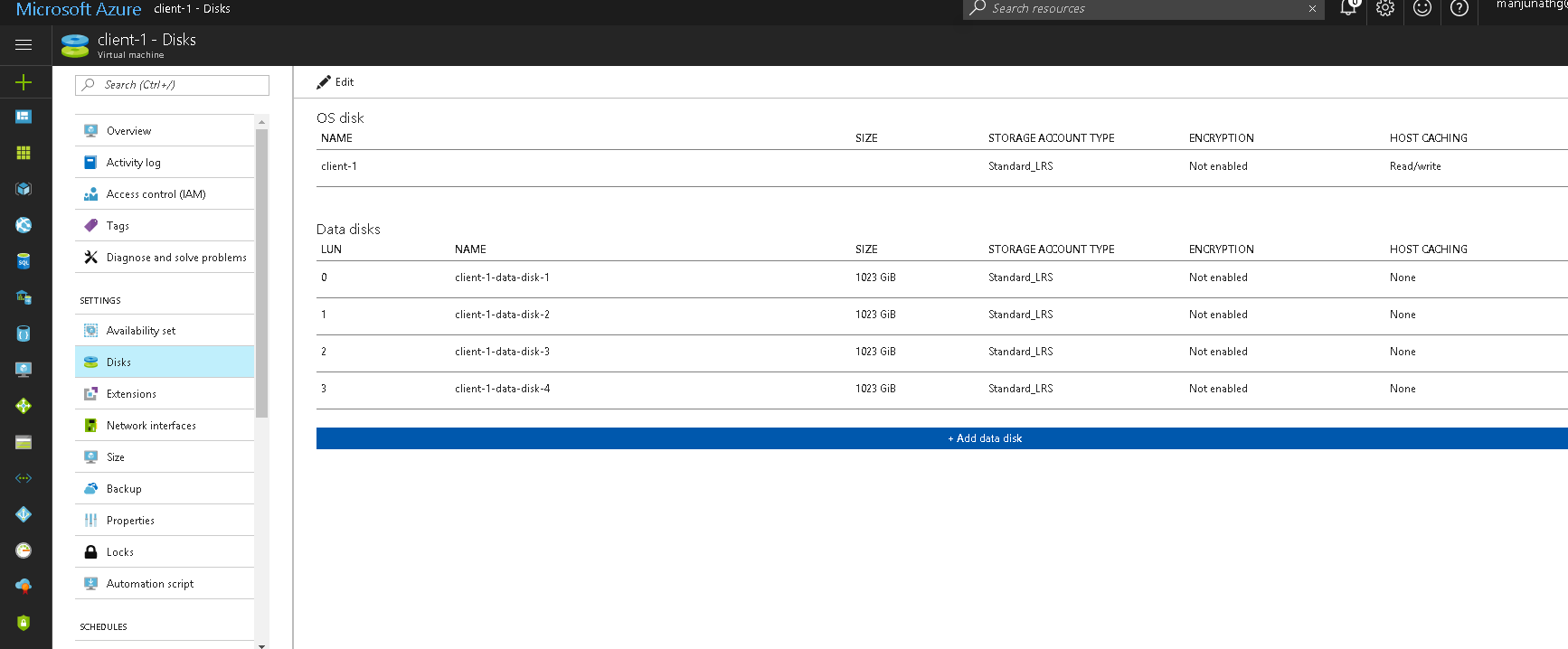Open Size menu item

165,457
